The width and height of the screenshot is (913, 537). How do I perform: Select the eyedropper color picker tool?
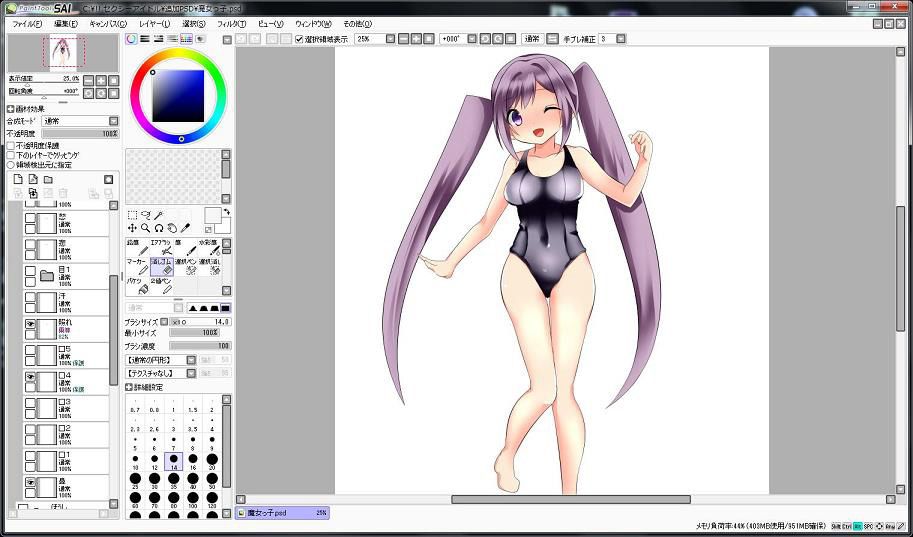185,228
